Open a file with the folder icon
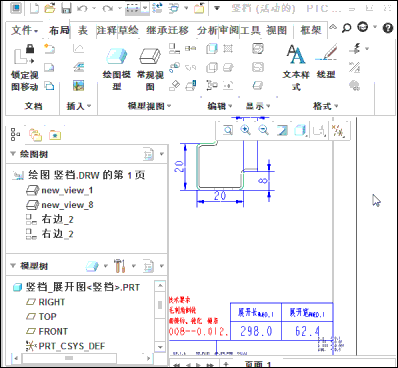 tap(50, 8)
